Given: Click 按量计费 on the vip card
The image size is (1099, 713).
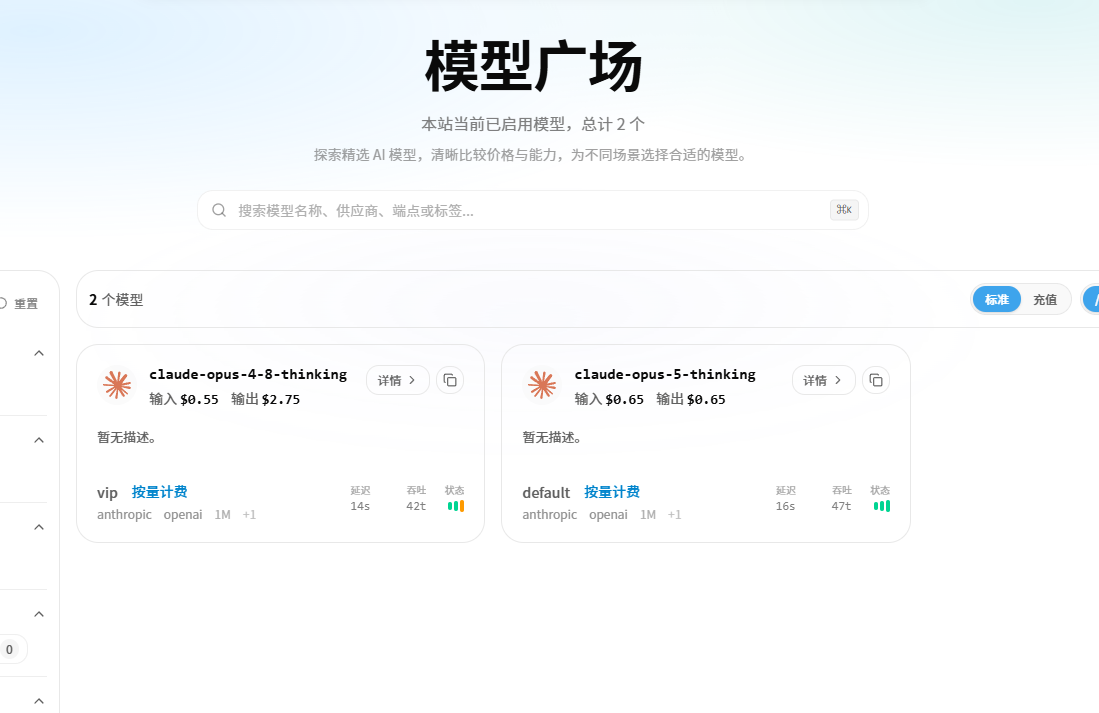Looking at the screenshot, I should pyautogui.click(x=159, y=492).
